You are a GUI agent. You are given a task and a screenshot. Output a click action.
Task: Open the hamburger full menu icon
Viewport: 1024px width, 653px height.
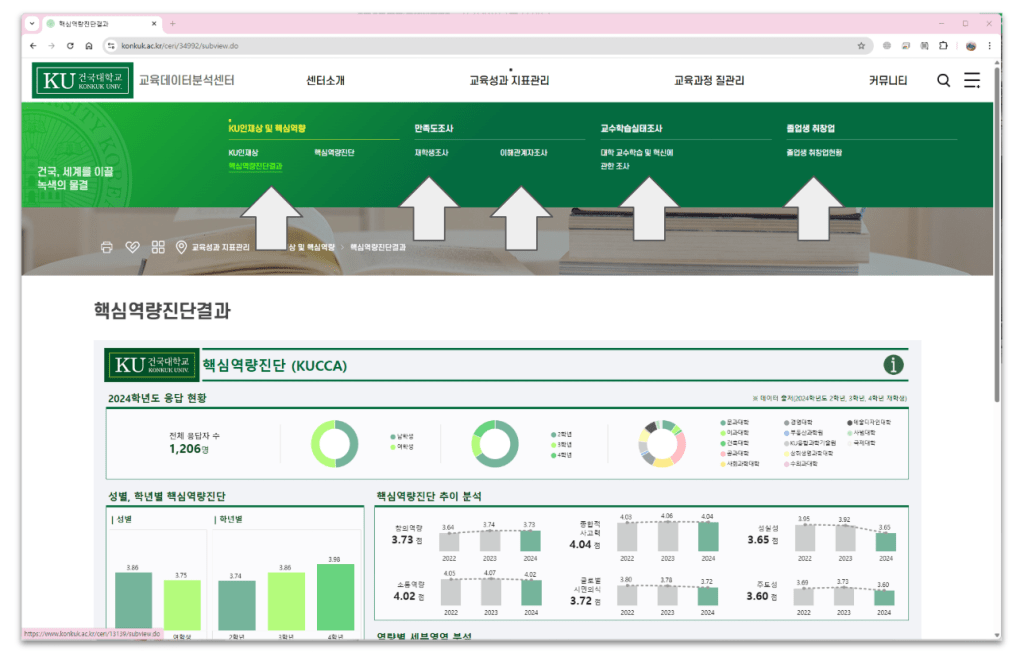(972, 80)
